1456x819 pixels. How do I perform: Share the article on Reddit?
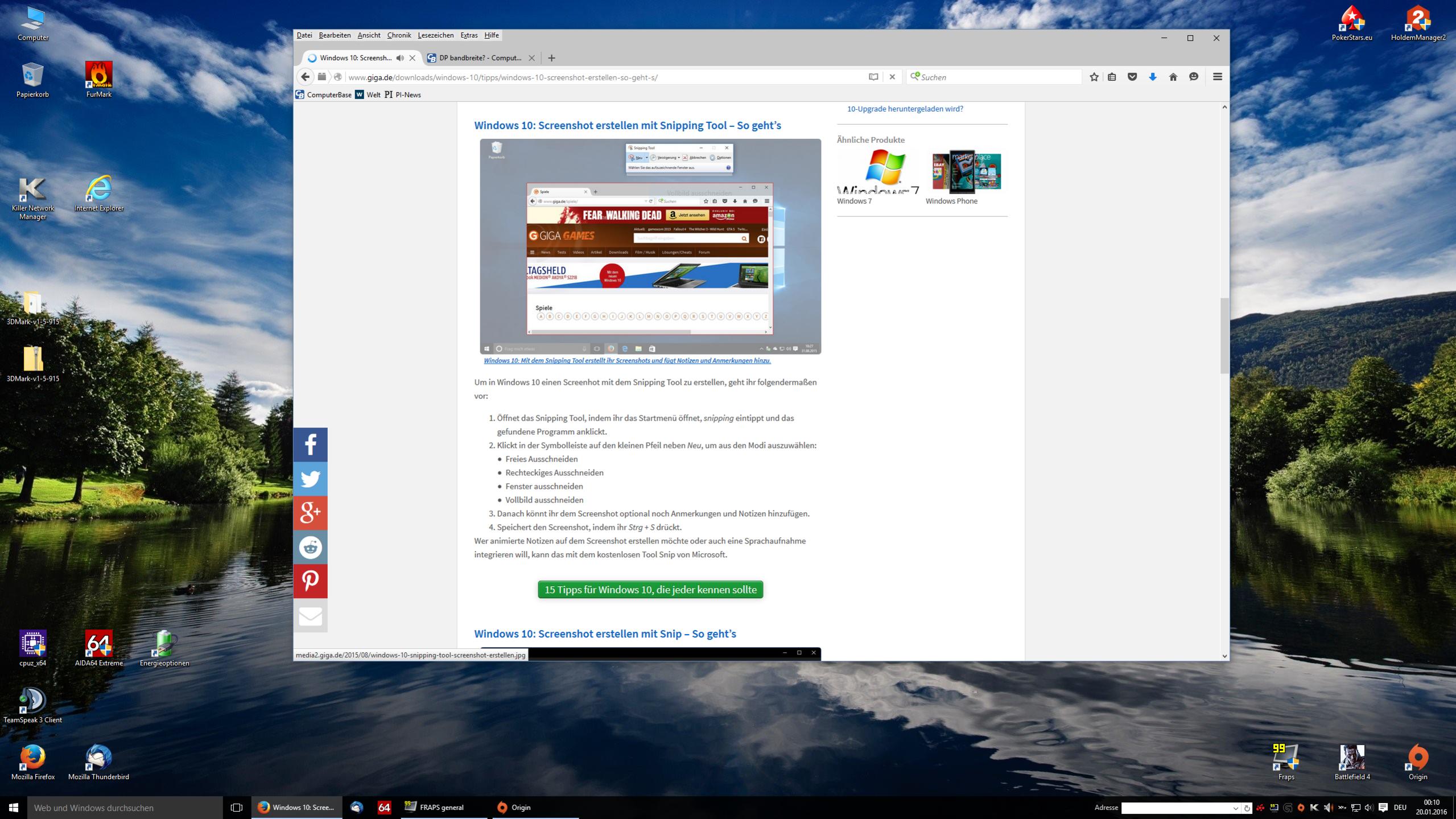tap(310, 547)
